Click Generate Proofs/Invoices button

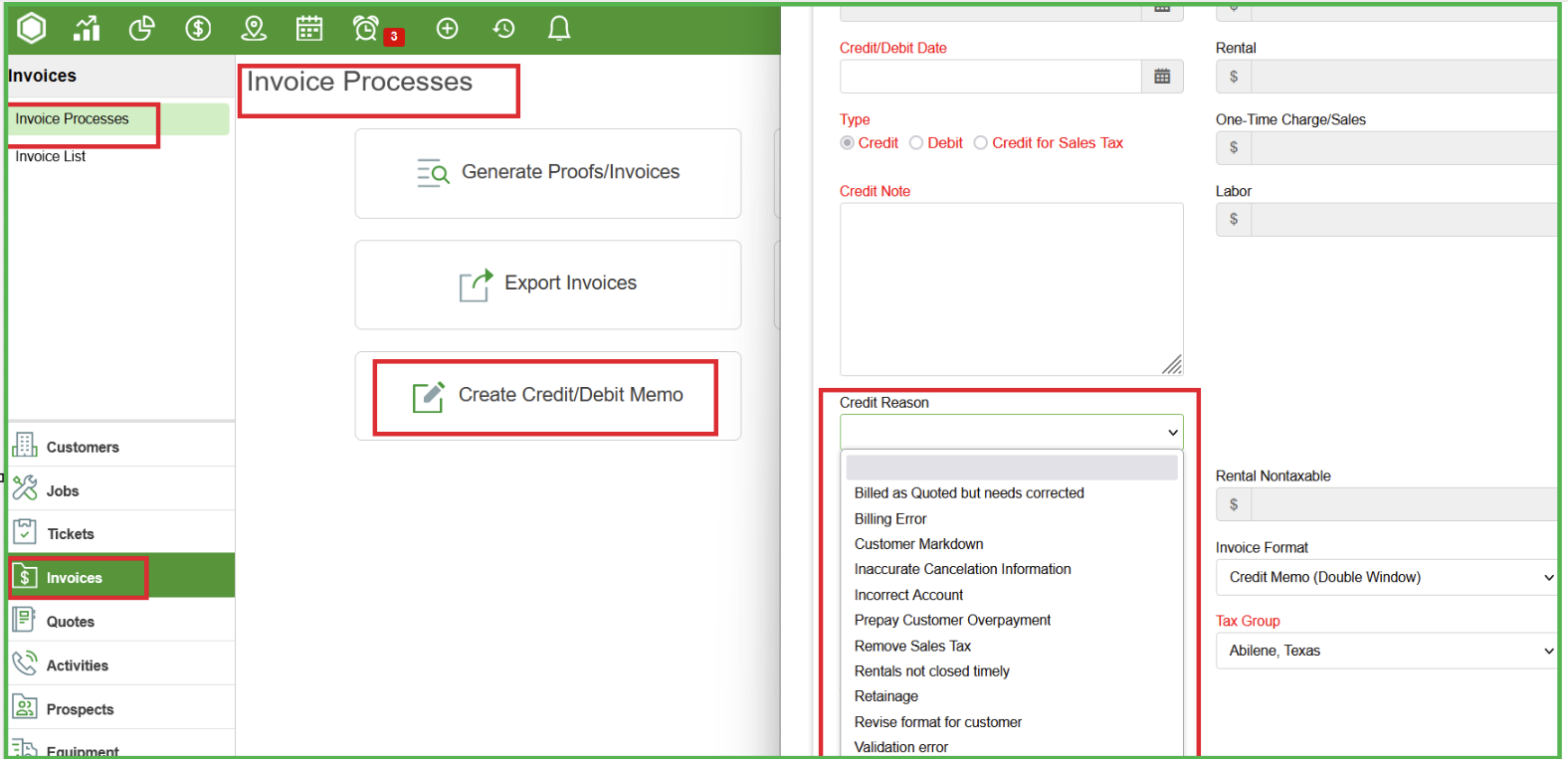548,173
